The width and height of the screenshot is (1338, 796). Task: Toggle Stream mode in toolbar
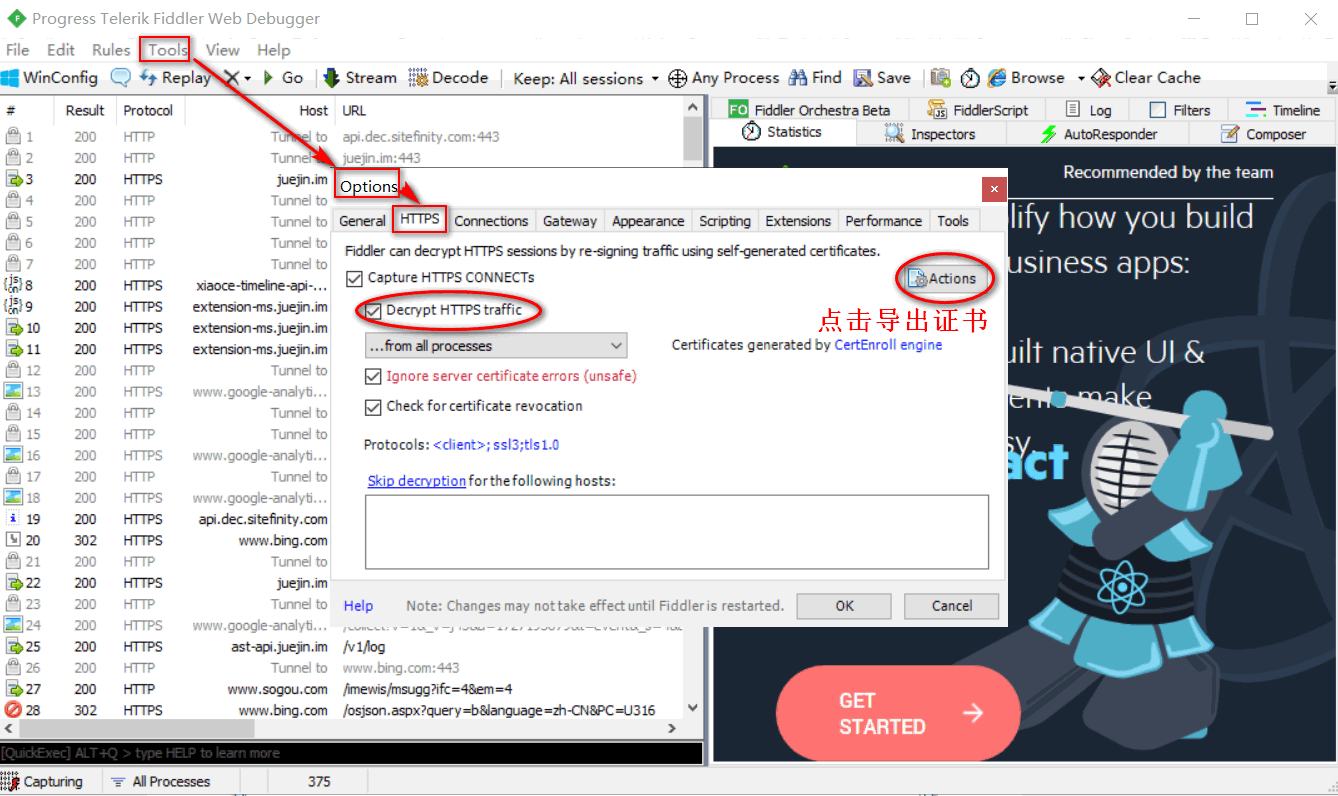click(x=360, y=78)
